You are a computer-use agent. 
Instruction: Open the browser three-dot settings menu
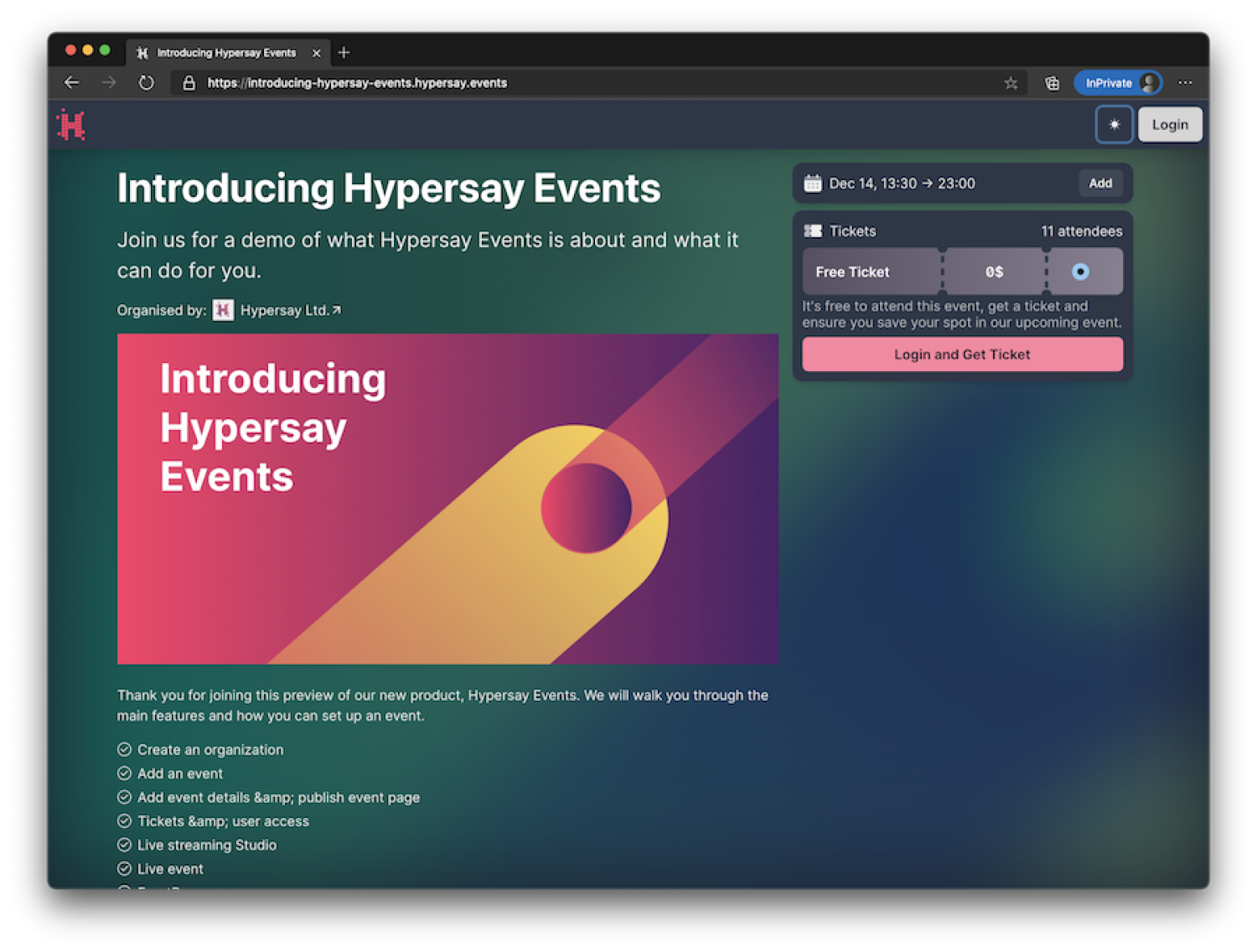1185,83
